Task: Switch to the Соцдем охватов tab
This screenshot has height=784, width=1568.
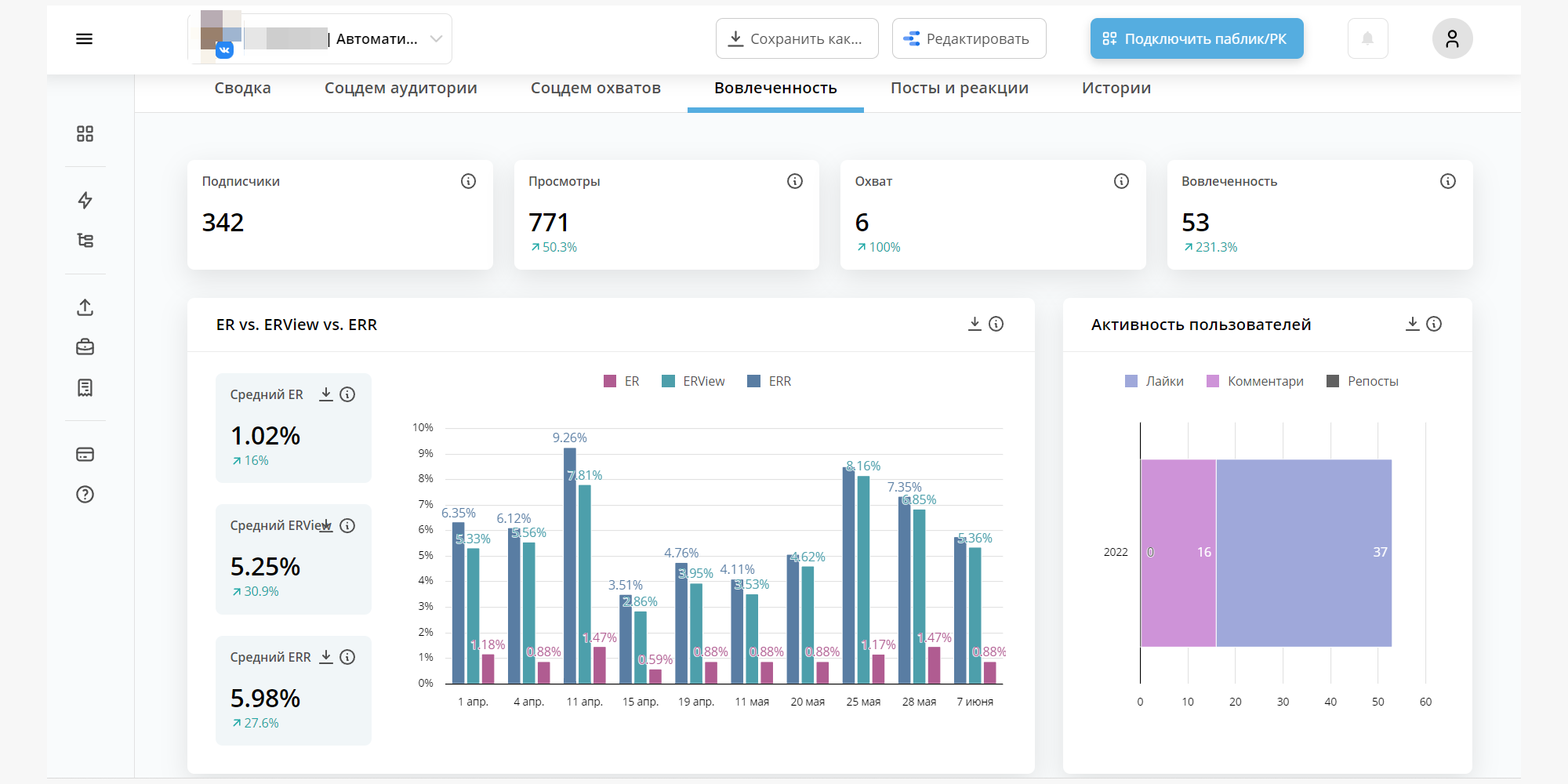Action: (x=596, y=88)
